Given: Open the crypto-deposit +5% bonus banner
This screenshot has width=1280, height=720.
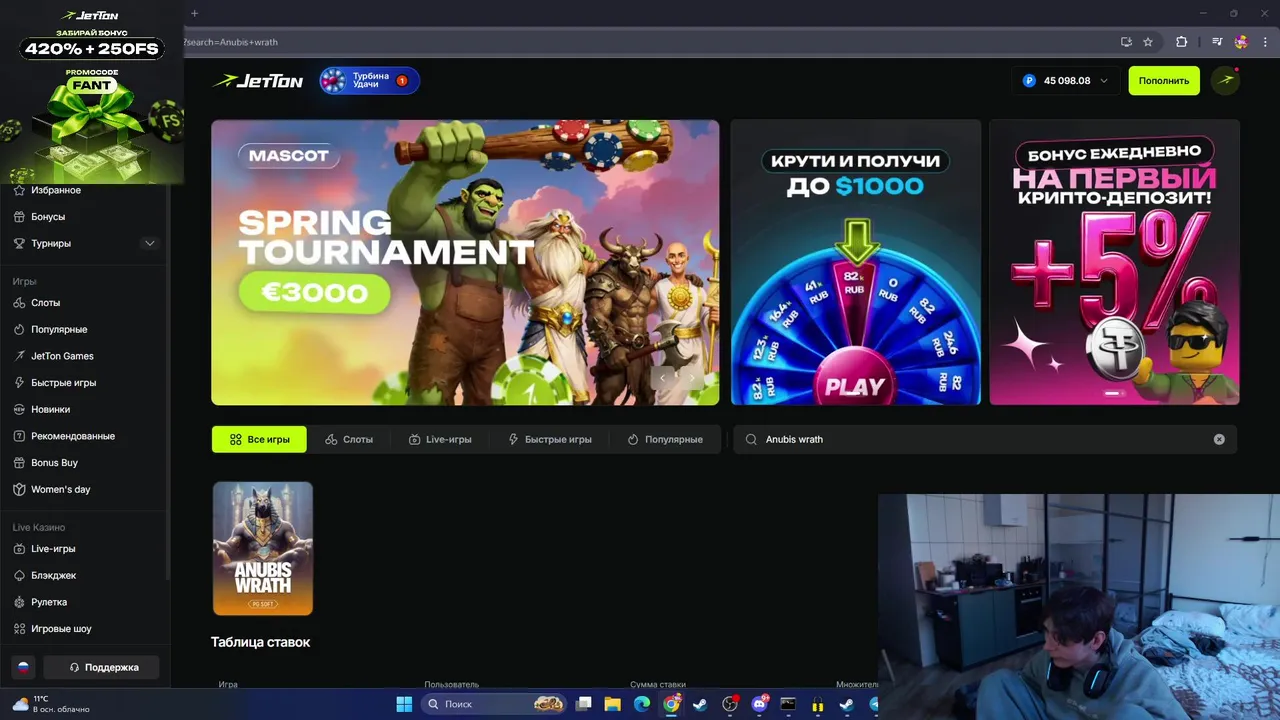Looking at the screenshot, I should coord(1114,262).
